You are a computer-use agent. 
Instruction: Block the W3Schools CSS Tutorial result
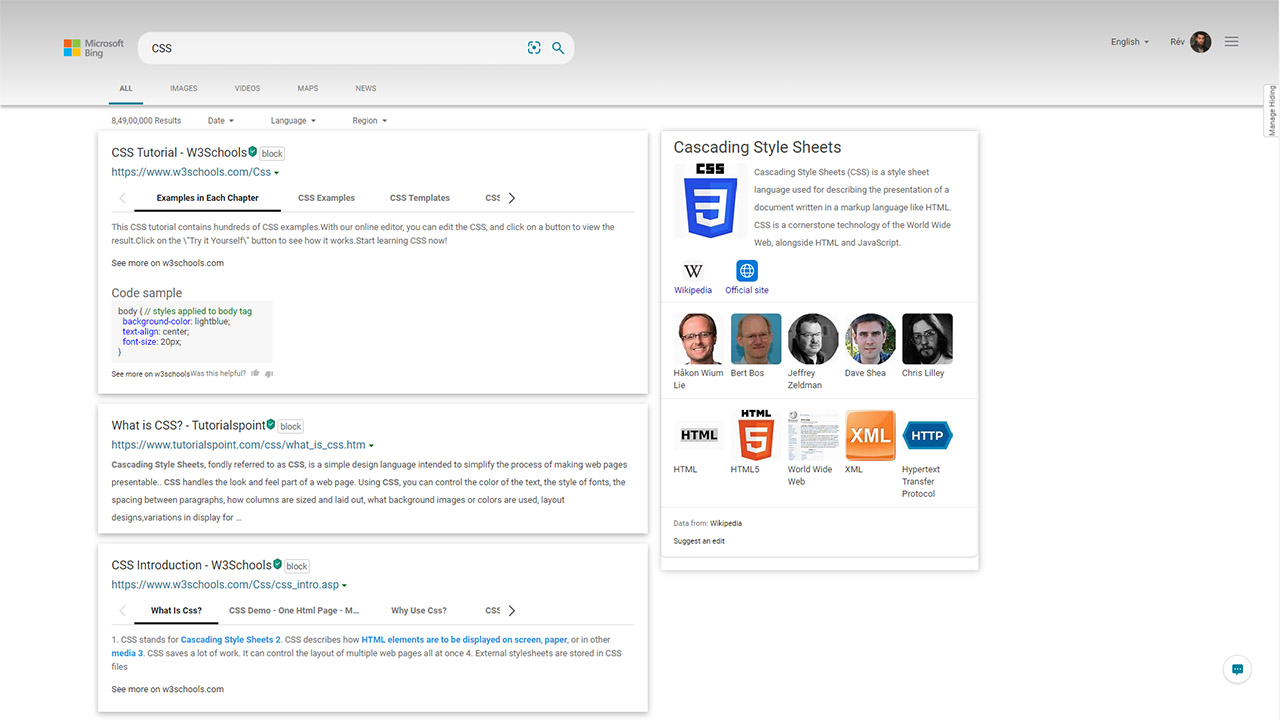[x=271, y=153]
